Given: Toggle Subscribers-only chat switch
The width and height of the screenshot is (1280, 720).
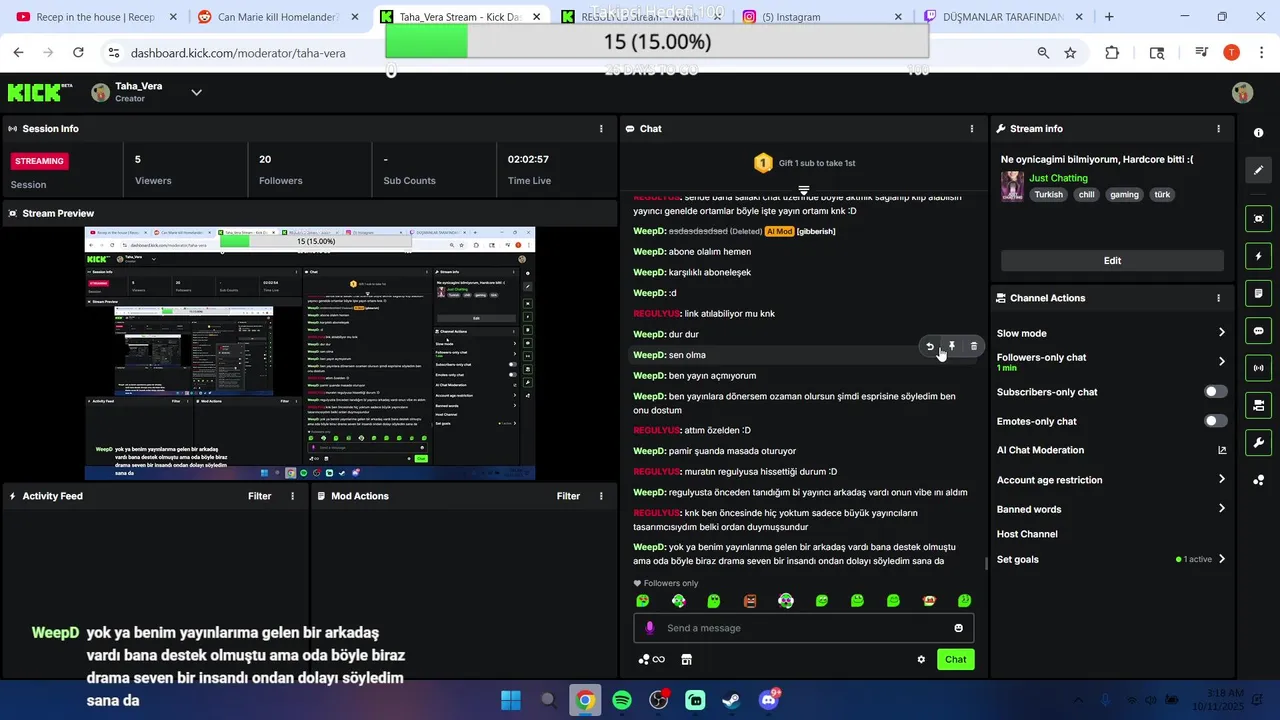Looking at the screenshot, I should point(1216,392).
